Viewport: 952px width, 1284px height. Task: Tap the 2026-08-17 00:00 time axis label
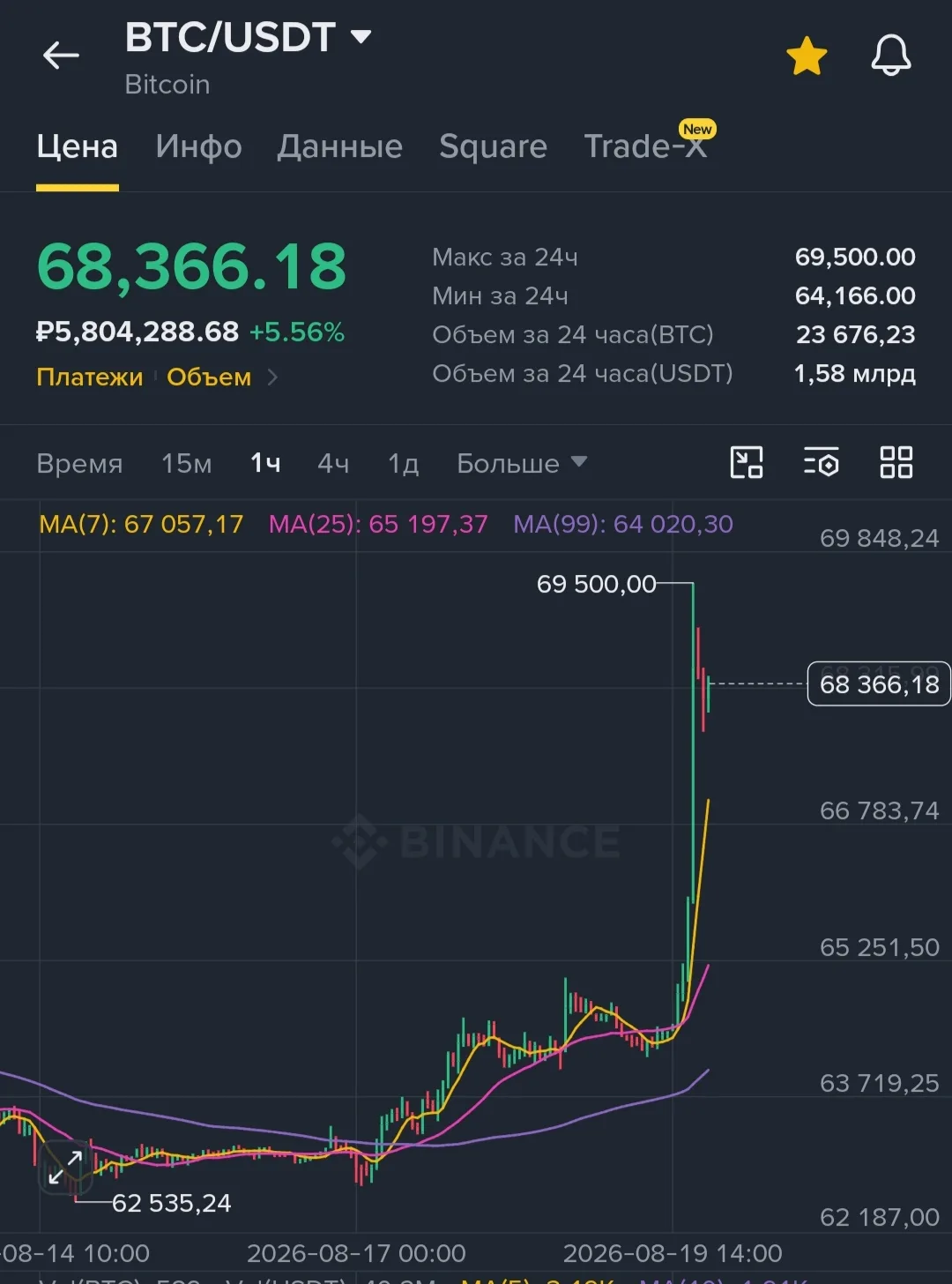(356, 1254)
